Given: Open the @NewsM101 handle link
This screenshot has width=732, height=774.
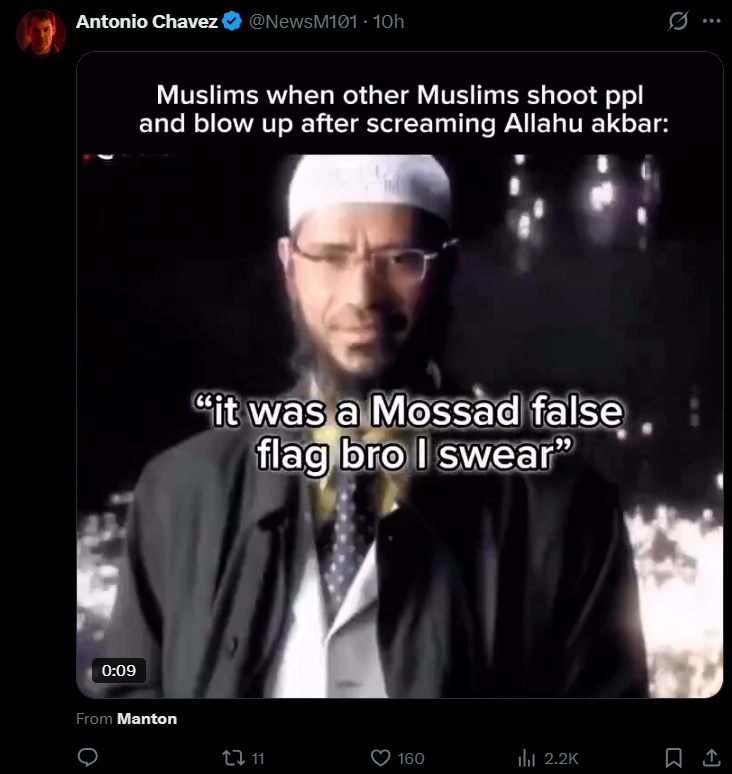Looking at the screenshot, I should pyautogui.click(x=303, y=22).
